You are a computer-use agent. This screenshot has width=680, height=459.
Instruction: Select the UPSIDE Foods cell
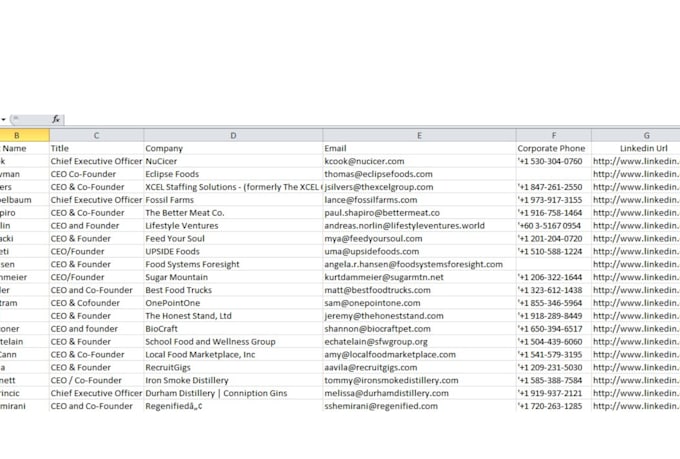click(233, 252)
